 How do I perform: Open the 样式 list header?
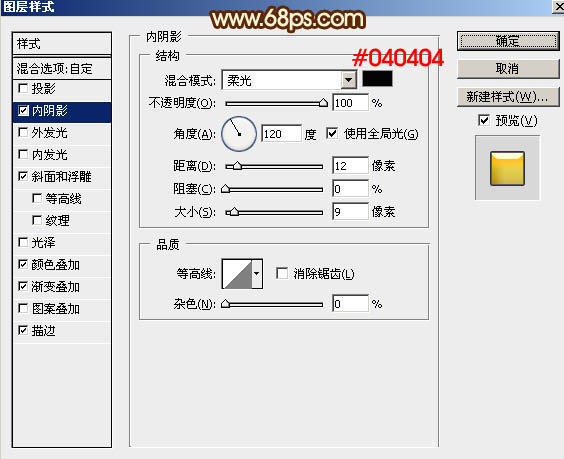62,44
